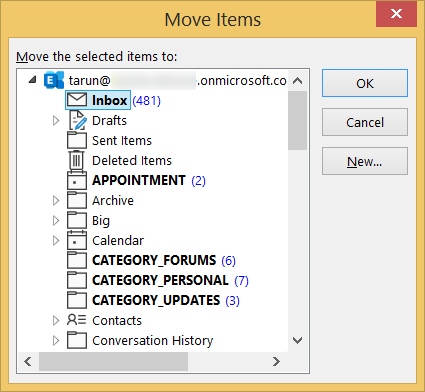Select the CATEGORY_UPDATES folder label

pos(156,300)
